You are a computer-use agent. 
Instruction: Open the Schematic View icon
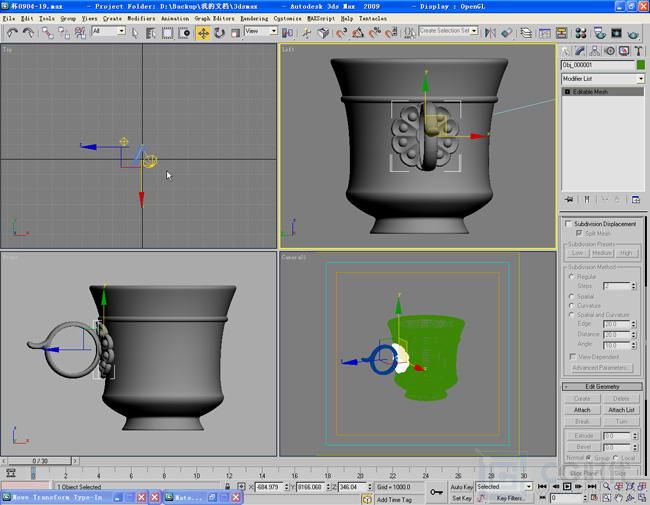point(561,33)
